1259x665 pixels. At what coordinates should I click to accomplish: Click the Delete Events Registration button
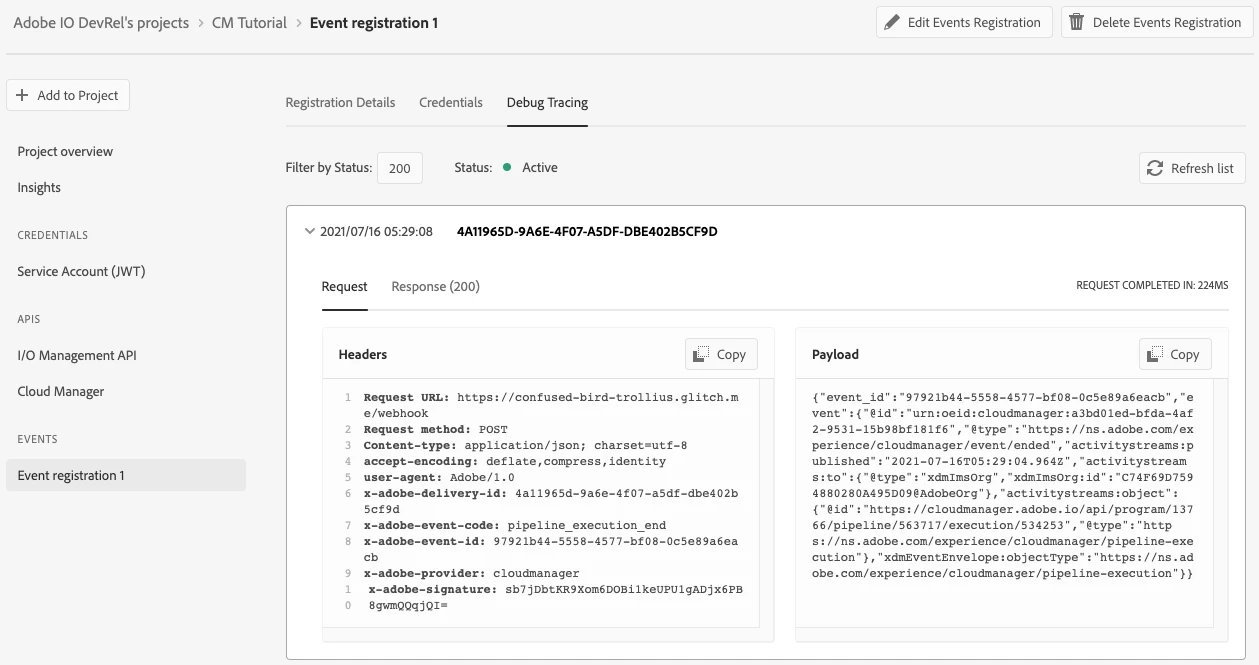[1155, 22]
